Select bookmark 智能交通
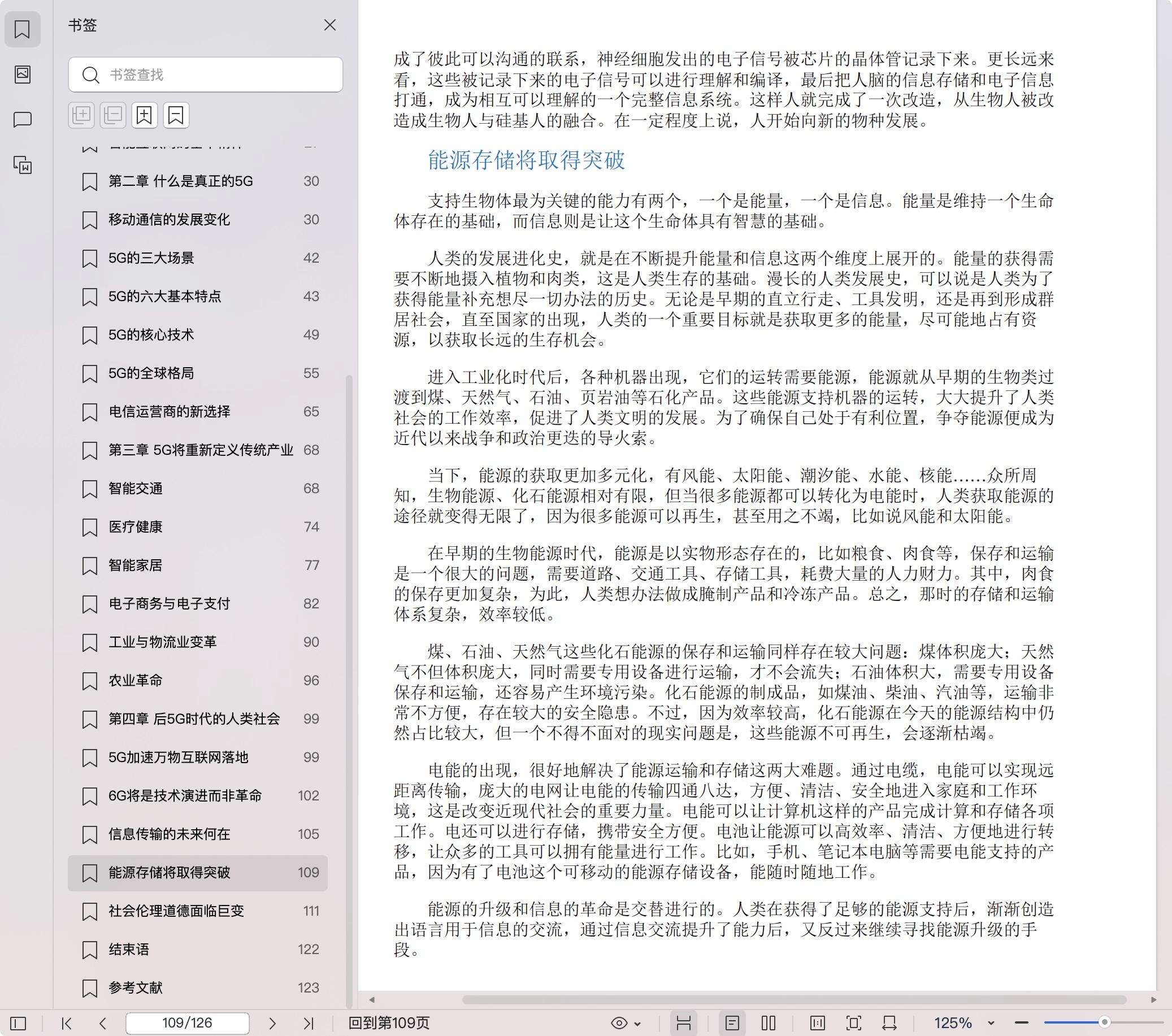 click(198, 489)
